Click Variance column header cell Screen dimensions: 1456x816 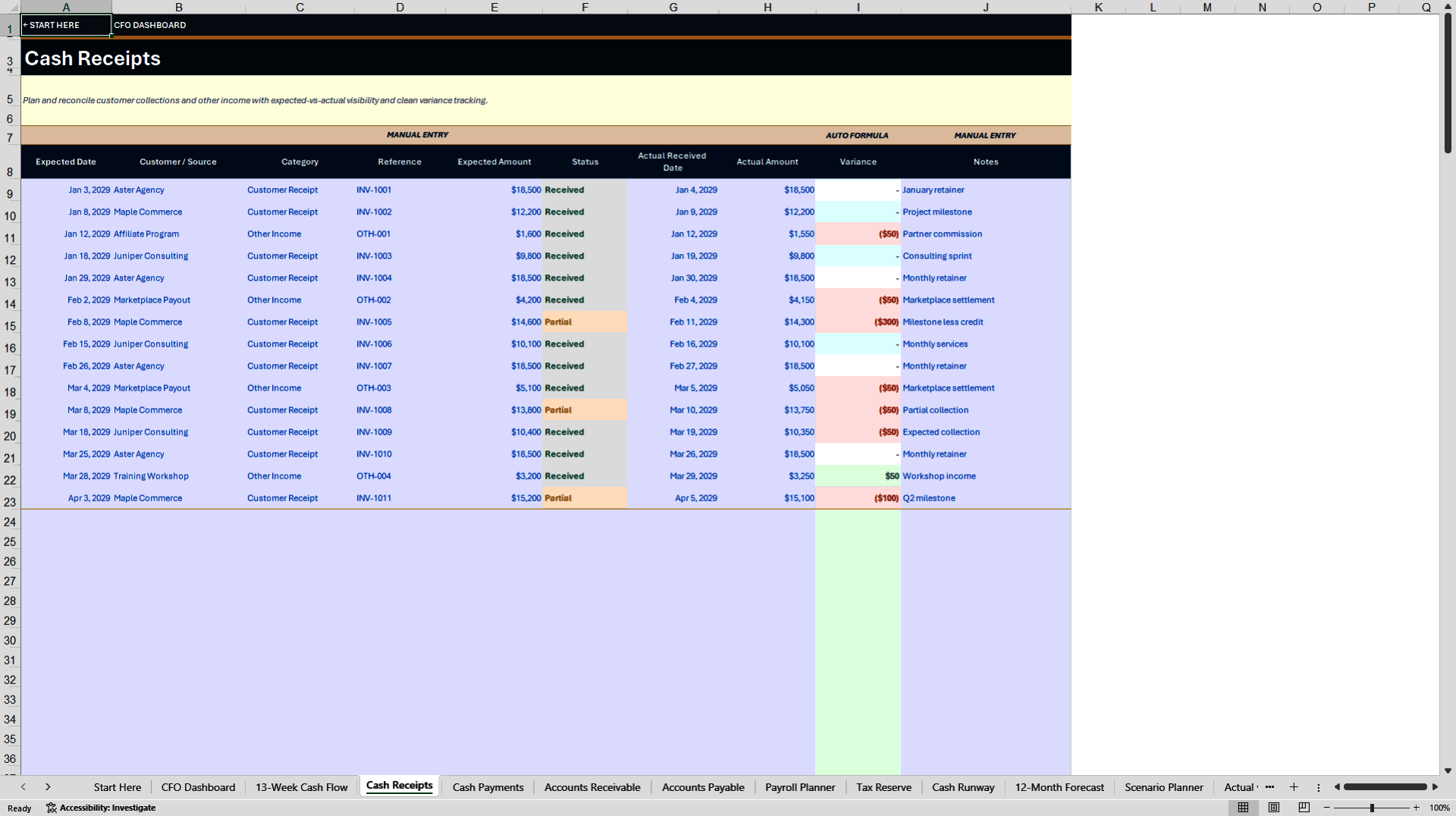pyautogui.click(x=858, y=162)
